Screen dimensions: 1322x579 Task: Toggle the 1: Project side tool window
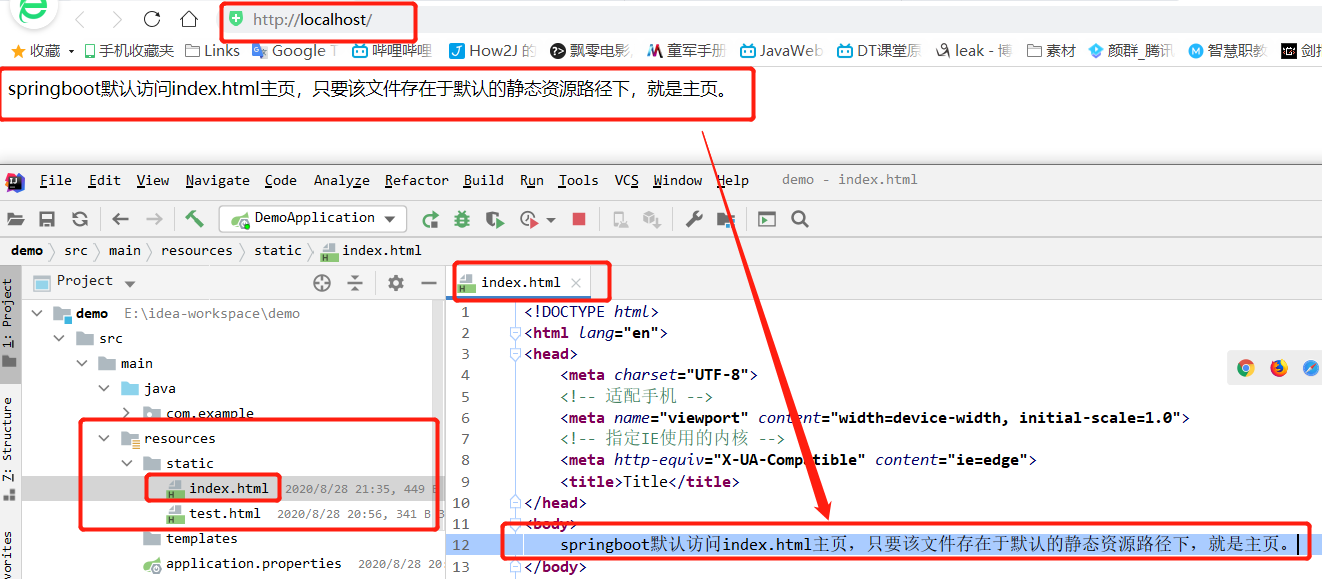tap(8, 322)
